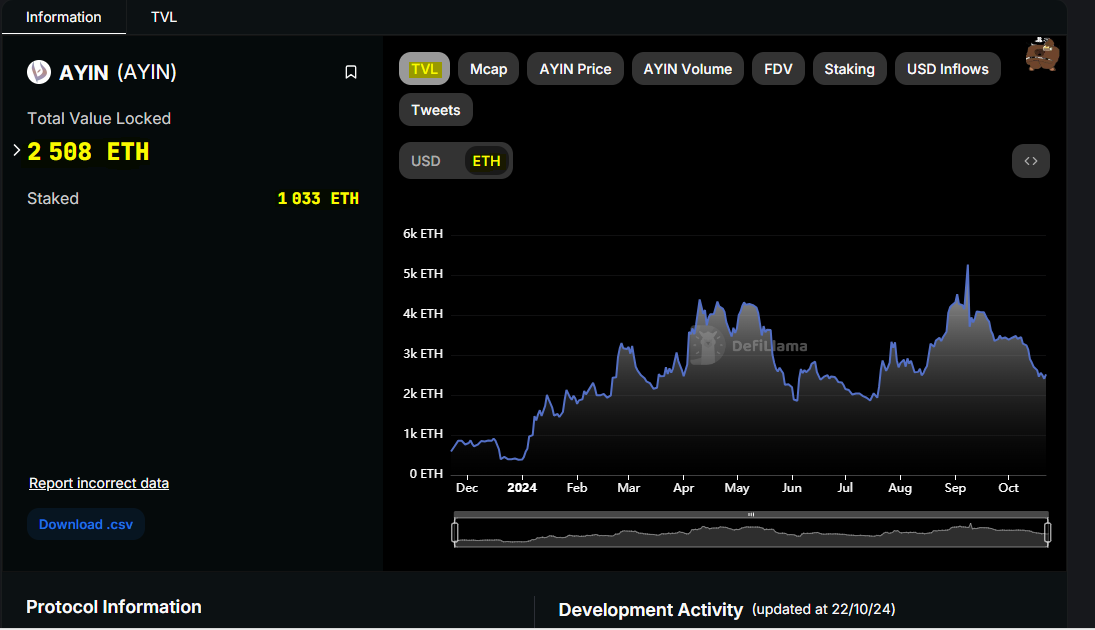The image size is (1095, 630).
Task: Toggle the TVL chart metric
Action: [424, 69]
